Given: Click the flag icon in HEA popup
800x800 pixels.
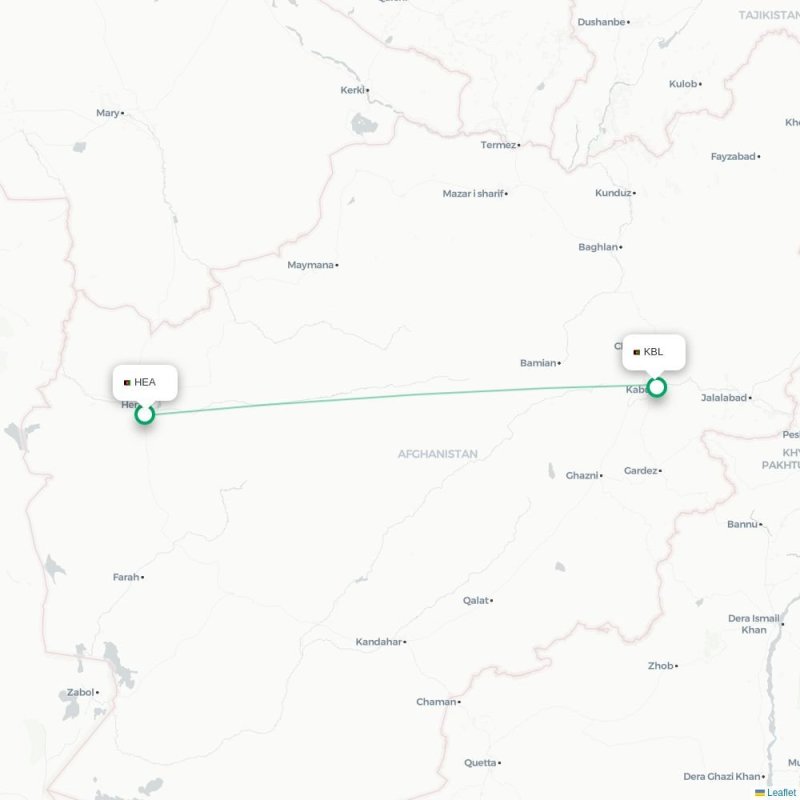Looking at the screenshot, I should (x=127, y=383).
